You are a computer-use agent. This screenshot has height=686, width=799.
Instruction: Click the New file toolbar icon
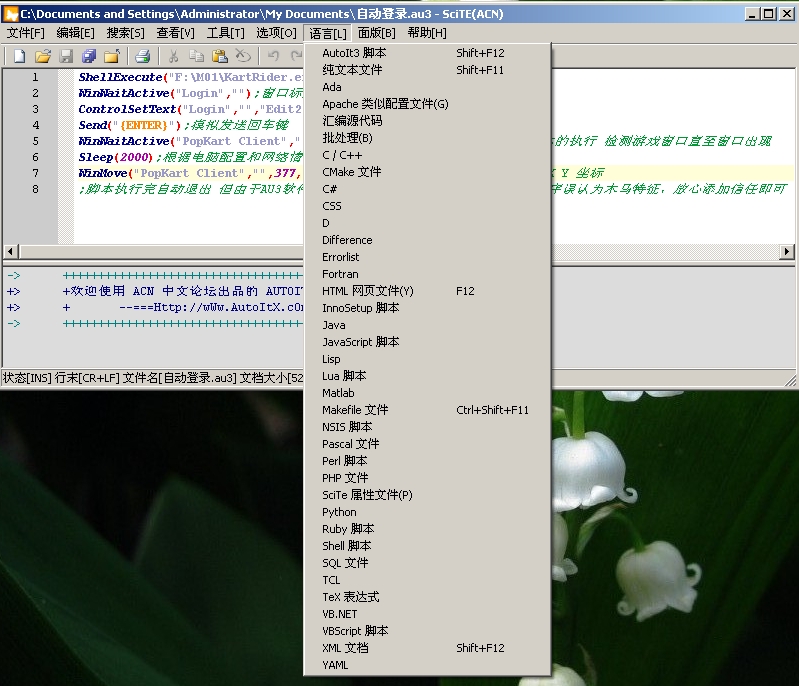tap(19, 56)
